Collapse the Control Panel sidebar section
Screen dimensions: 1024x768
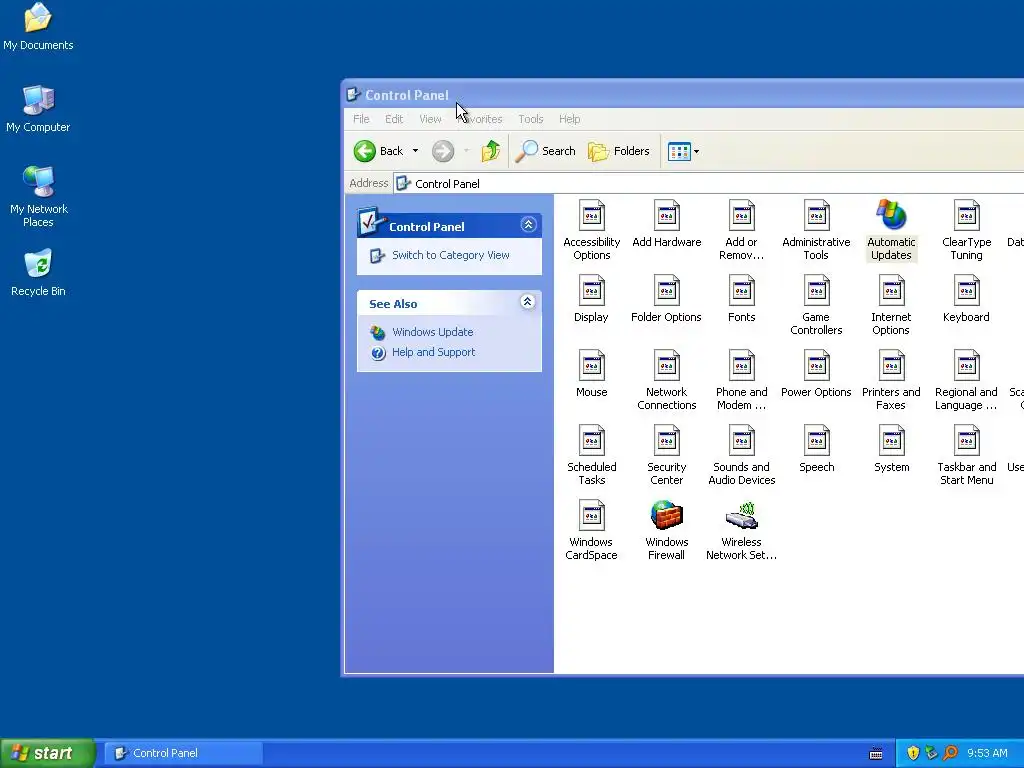(x=528, y=225)
